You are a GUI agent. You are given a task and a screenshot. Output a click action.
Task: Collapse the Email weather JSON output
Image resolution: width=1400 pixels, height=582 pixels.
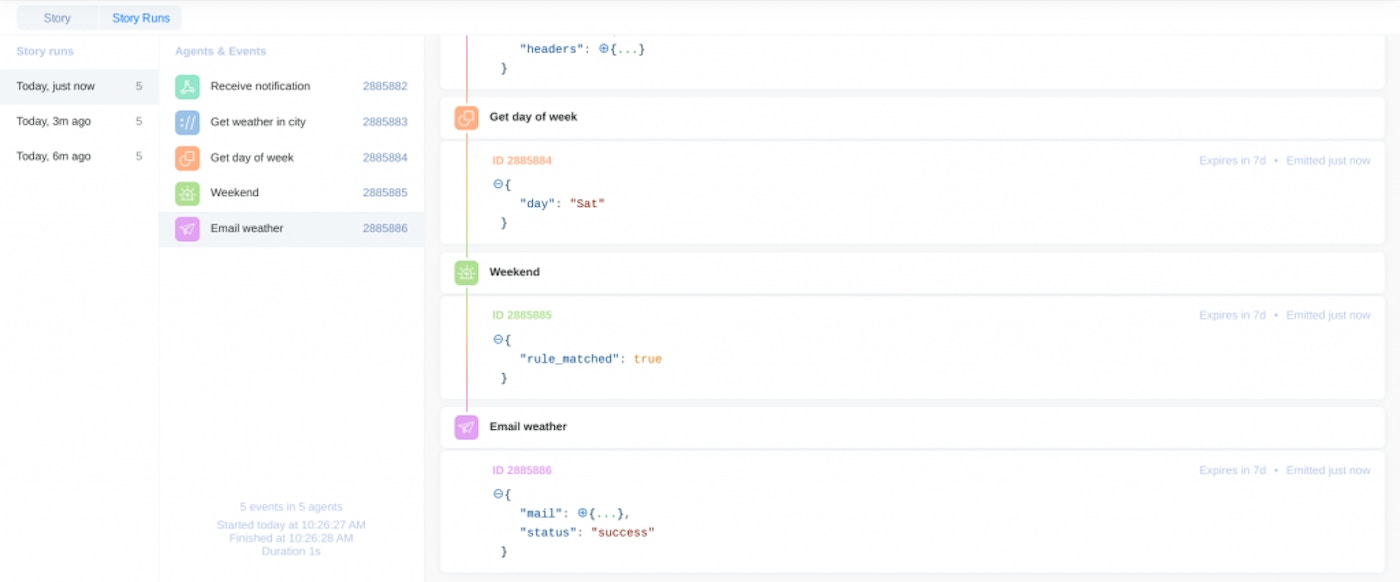498,494
